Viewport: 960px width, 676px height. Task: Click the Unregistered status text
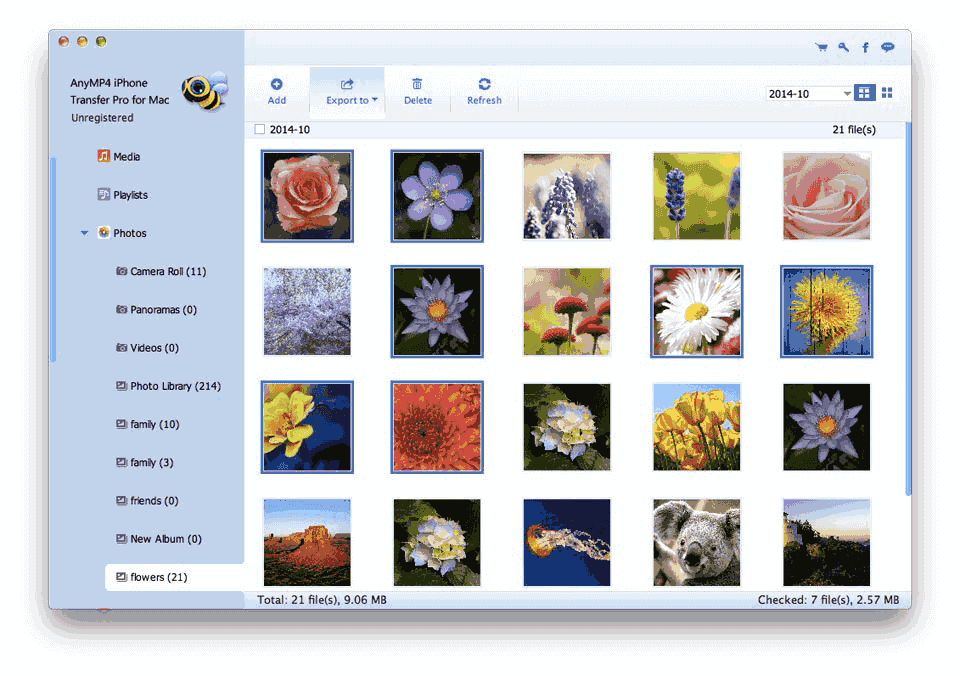tap(102, 118)
